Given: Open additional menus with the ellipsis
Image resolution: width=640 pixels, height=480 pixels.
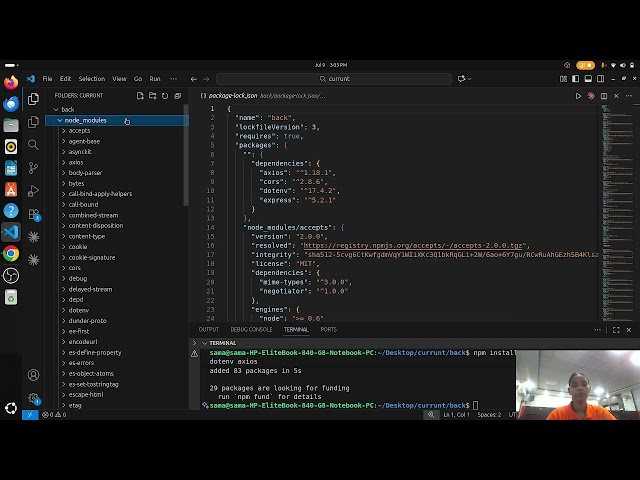Looking at the screenshot, I should pos(173,79).
